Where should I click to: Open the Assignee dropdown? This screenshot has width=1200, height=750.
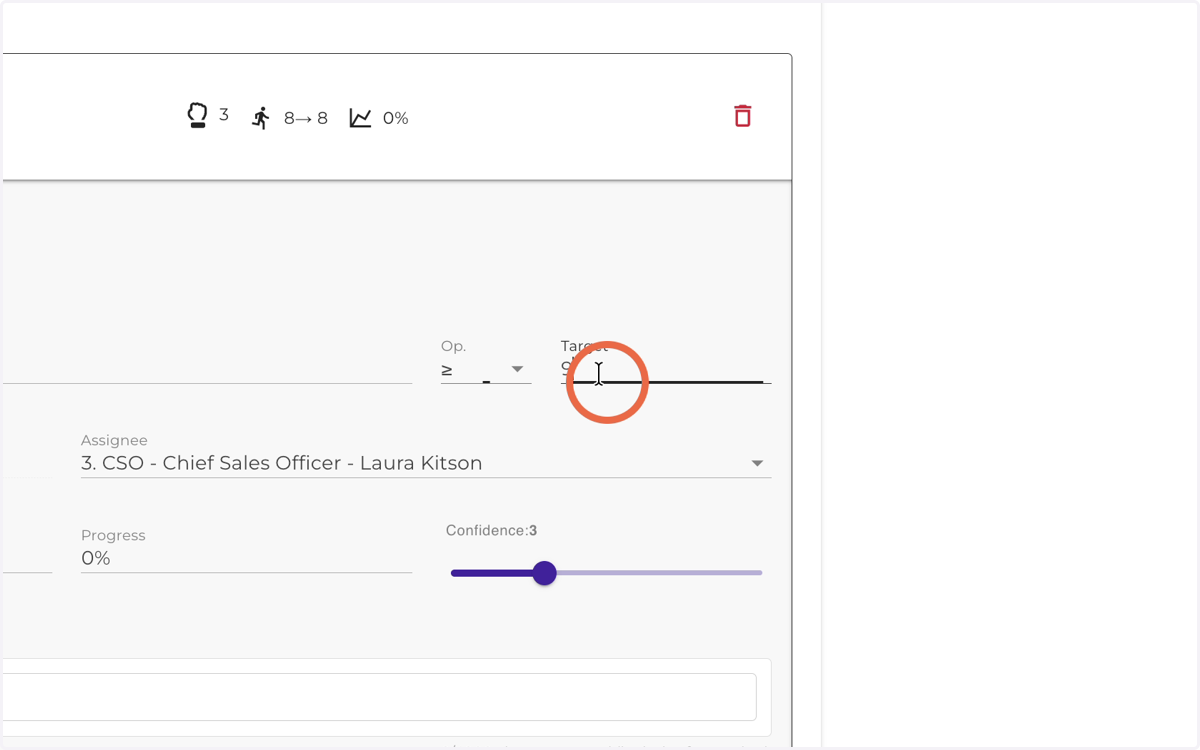(426, 463)
